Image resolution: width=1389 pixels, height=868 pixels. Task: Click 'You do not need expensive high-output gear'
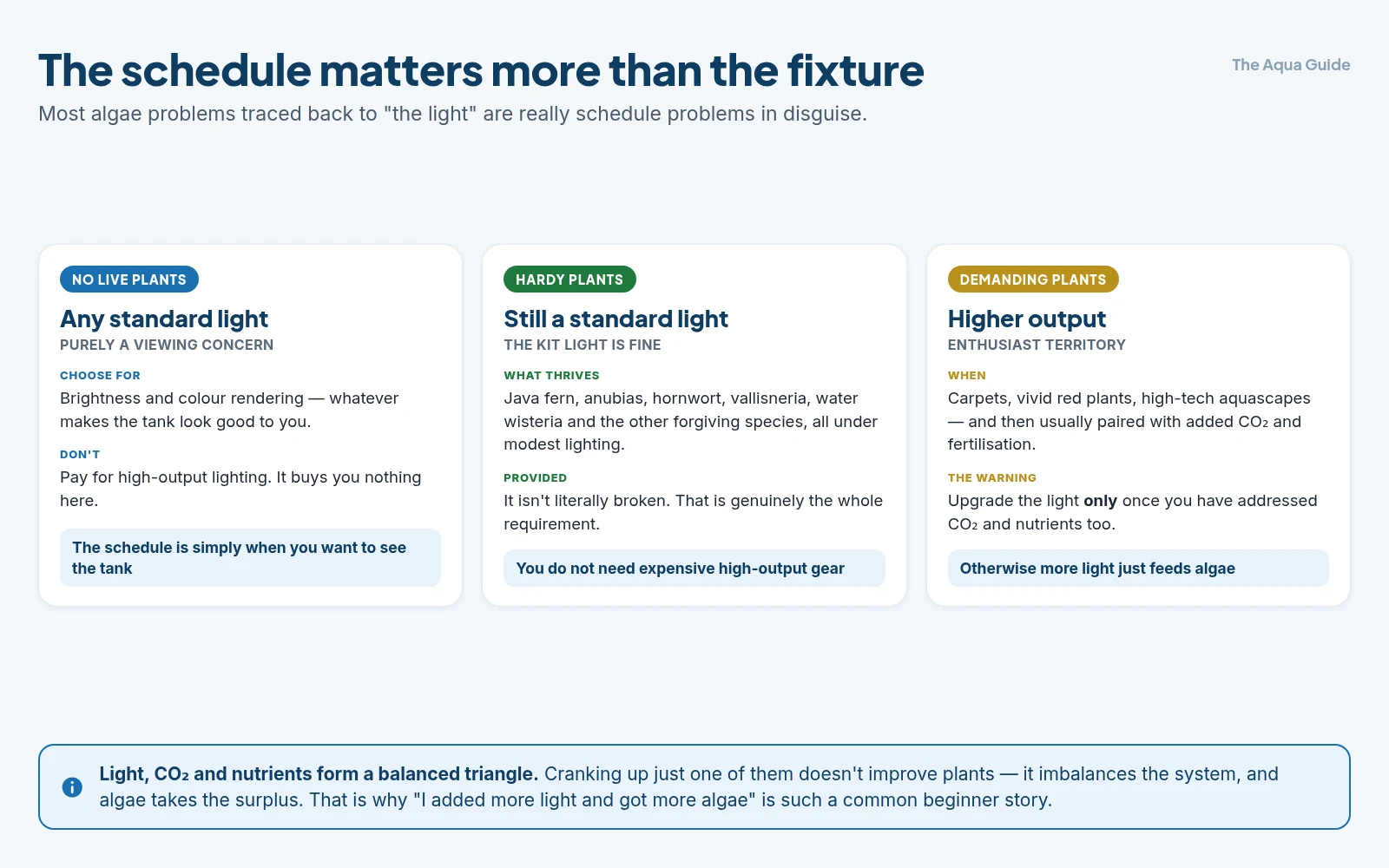click(x=694, y=569)
